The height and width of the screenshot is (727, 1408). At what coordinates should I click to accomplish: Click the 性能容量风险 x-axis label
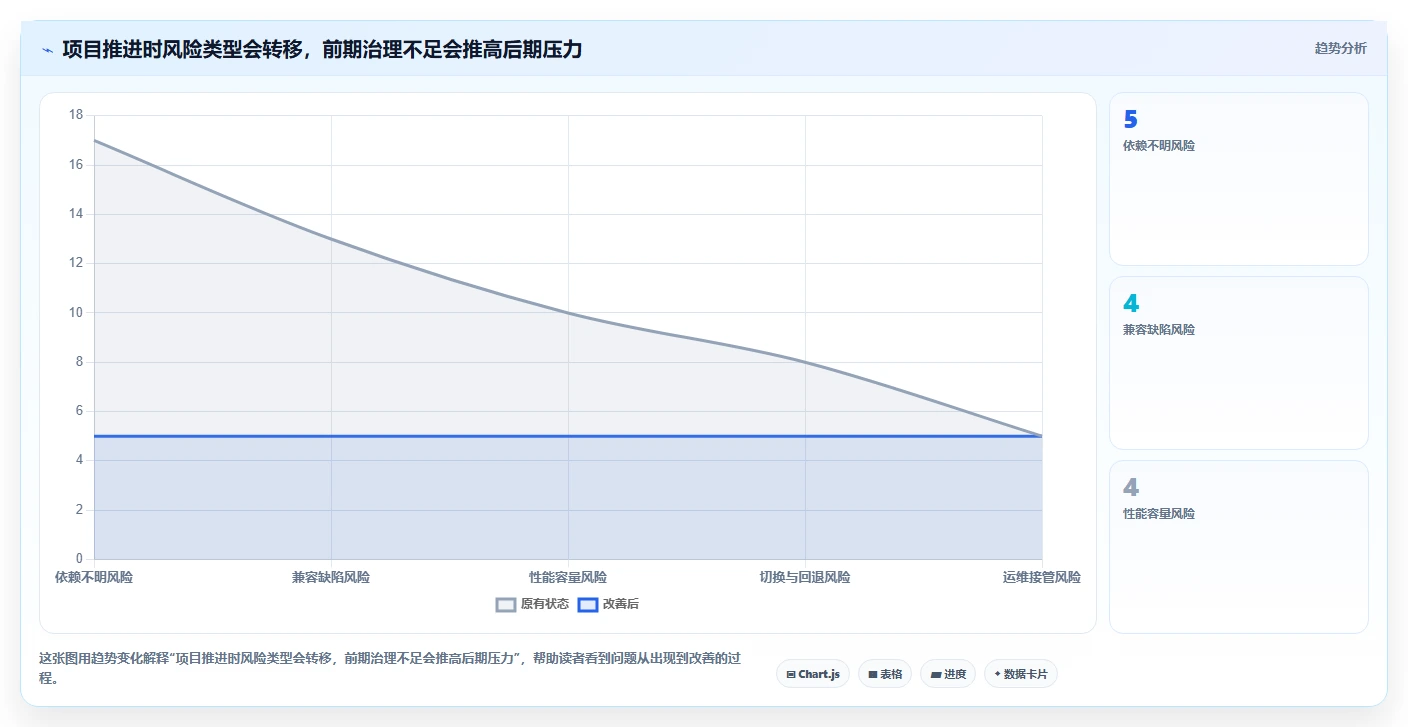(568, 577)
